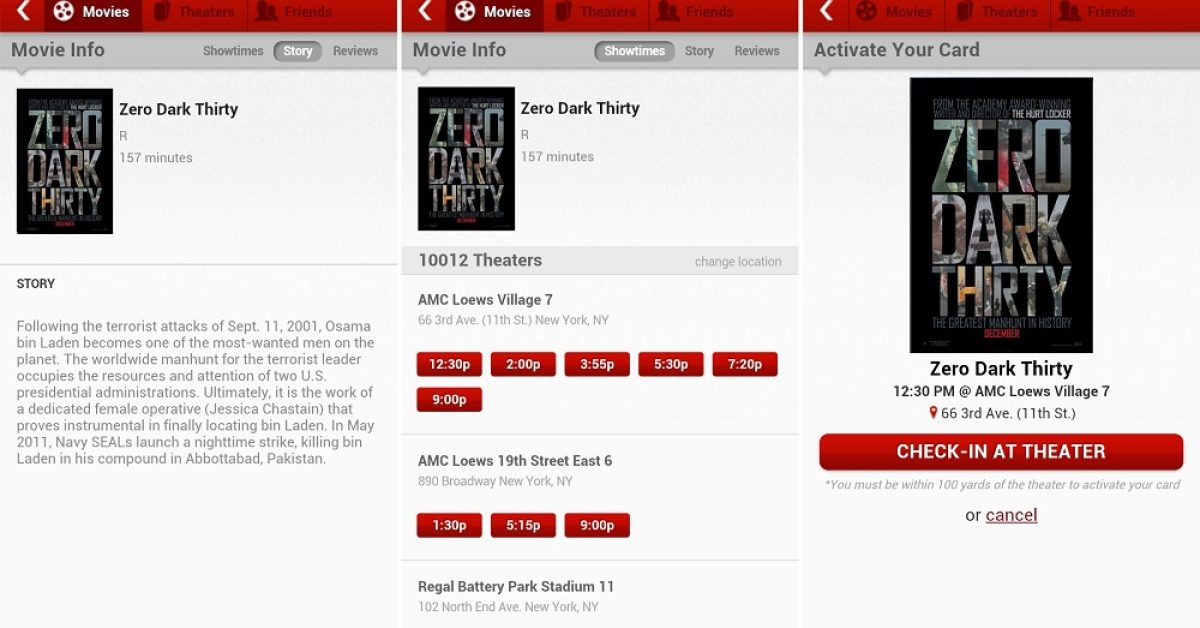Tap Friends people icon on the Activate Your Card screen

click(1069, 12)
